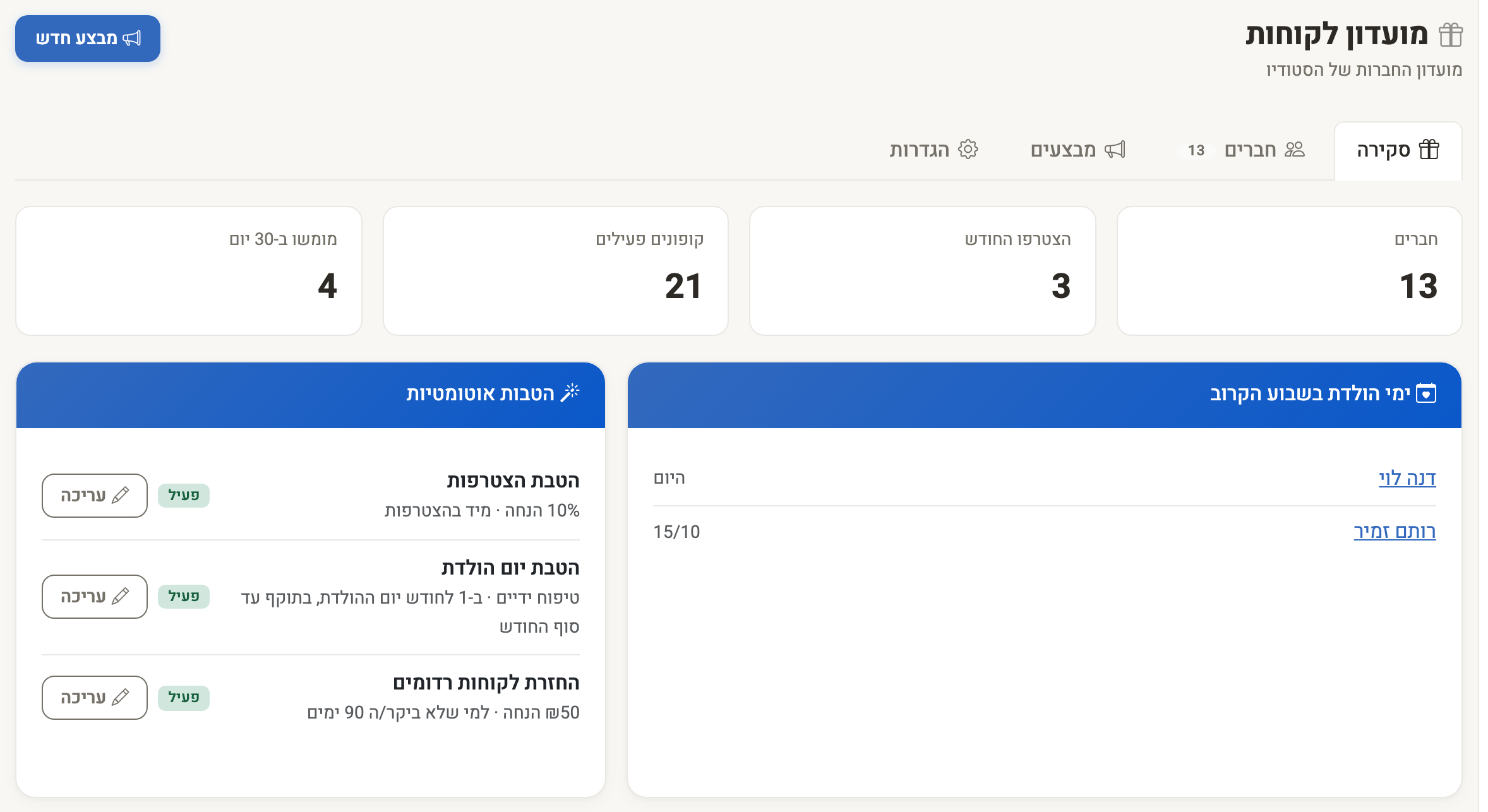Screen dimensions: 1488x812
Task: Click the 10% הנחה description text
Action: click(482, 511)
